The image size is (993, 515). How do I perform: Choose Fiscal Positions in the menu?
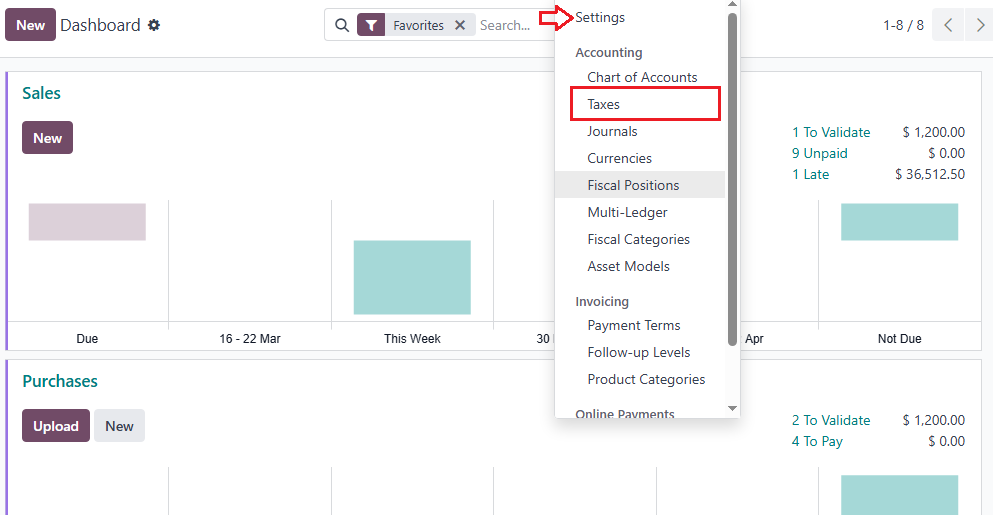pyautogui.click(x=633, y=185)
